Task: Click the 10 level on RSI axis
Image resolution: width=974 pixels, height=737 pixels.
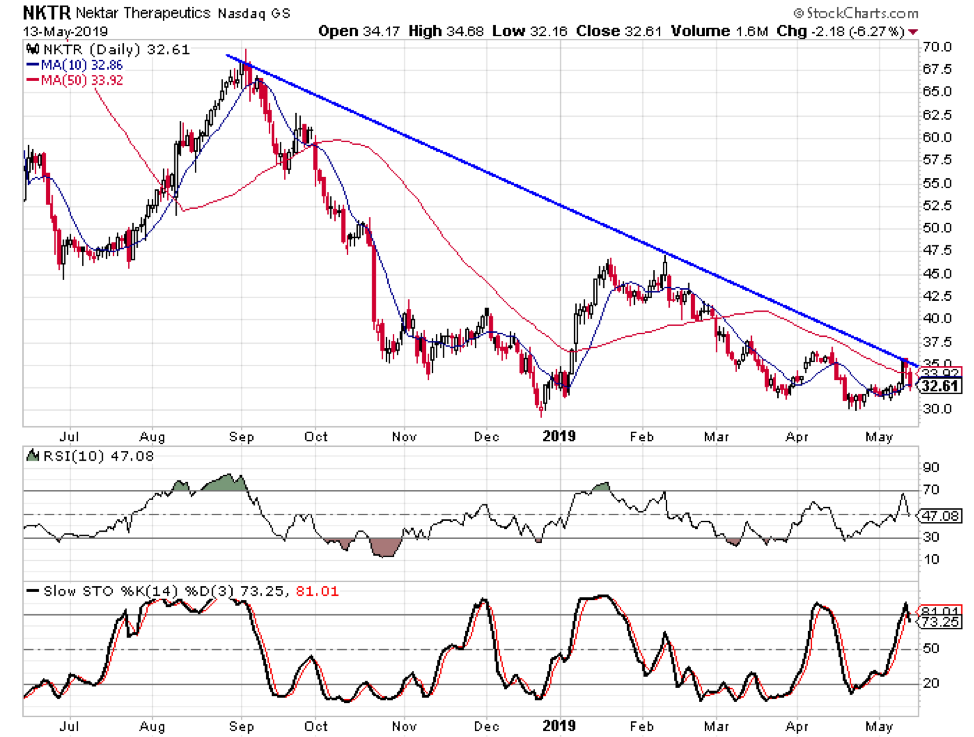Action: (931, 559)
